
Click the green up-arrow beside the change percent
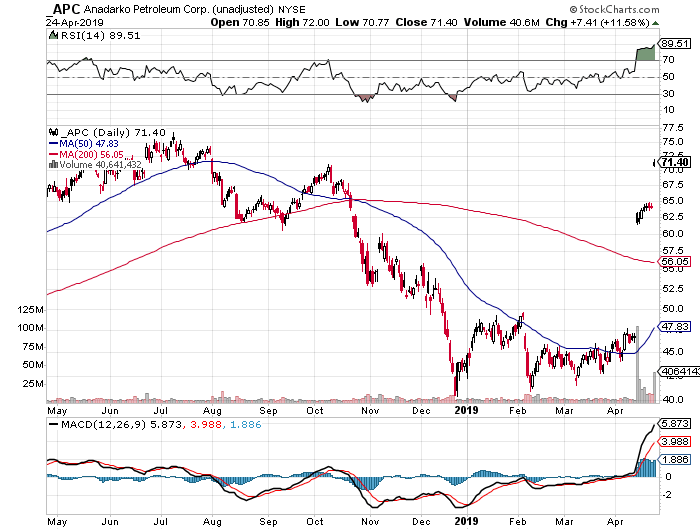click(655, 23)
